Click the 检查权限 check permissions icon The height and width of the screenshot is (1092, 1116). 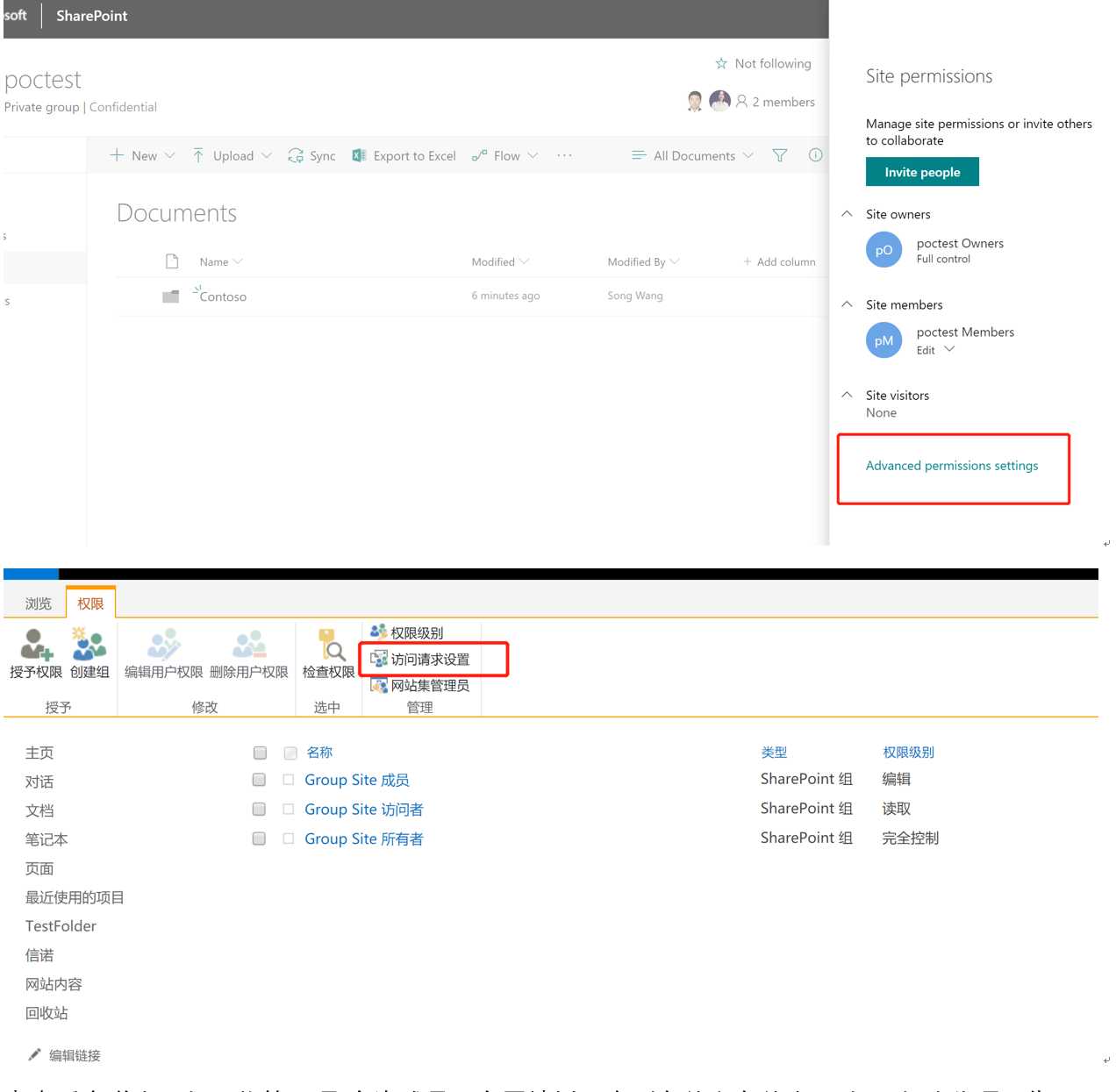(332, 644)
